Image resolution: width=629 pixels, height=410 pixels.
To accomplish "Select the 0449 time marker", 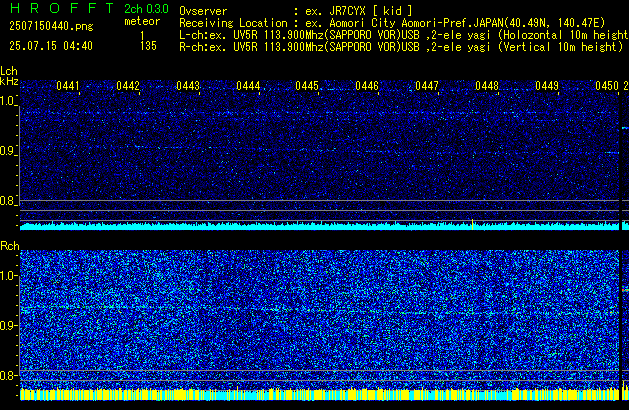I will coord(546,86).
